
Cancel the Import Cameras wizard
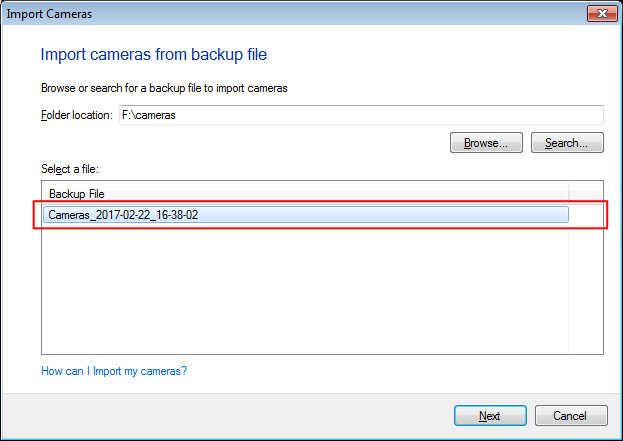point(571,416)
